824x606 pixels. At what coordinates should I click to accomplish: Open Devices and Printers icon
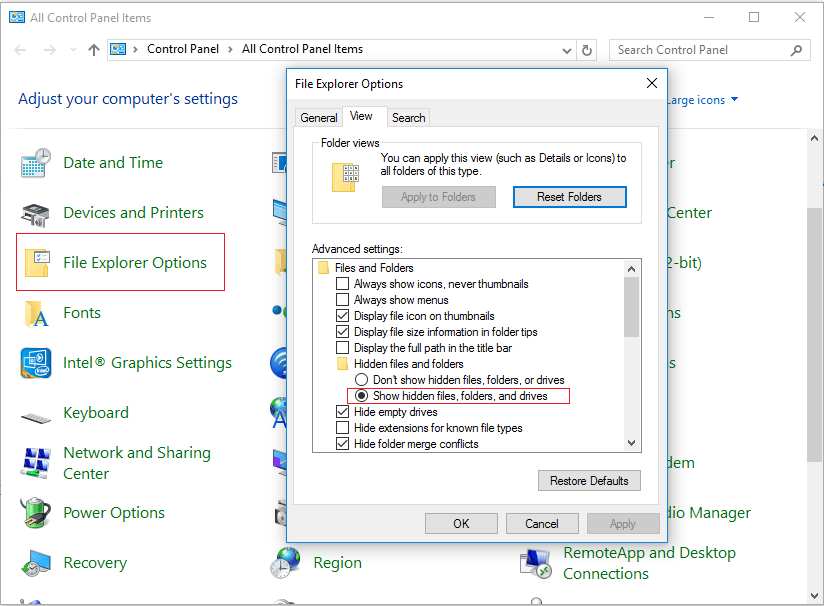(36, 213)
